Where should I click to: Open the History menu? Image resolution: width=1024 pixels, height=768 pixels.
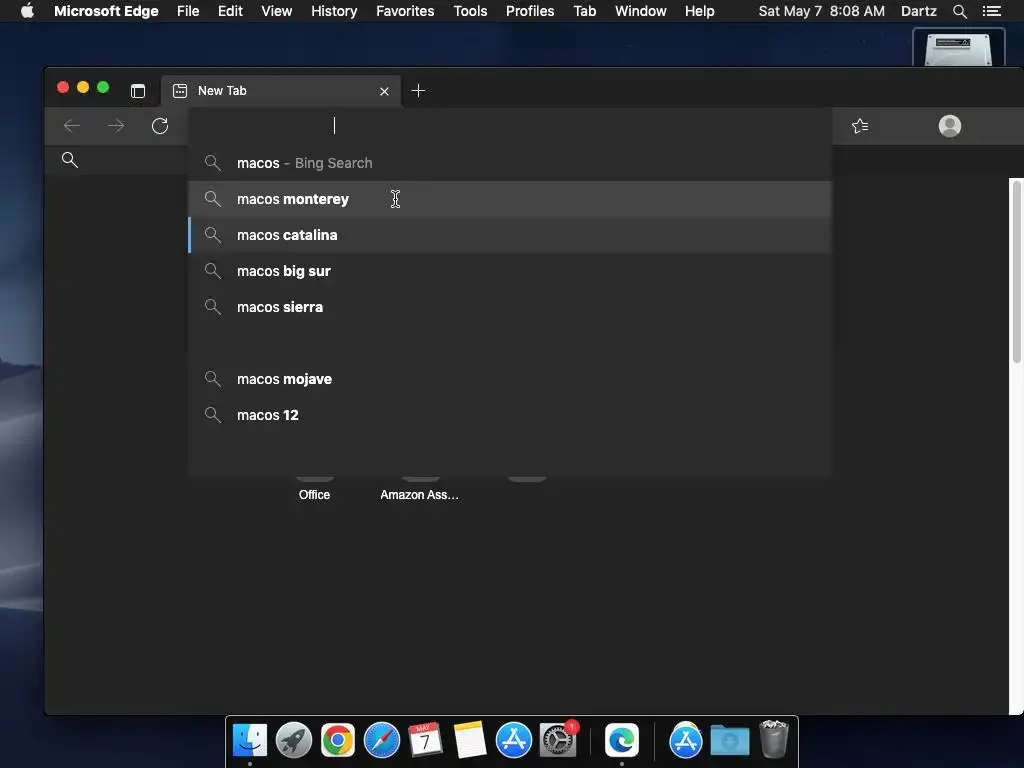[334, 11]
